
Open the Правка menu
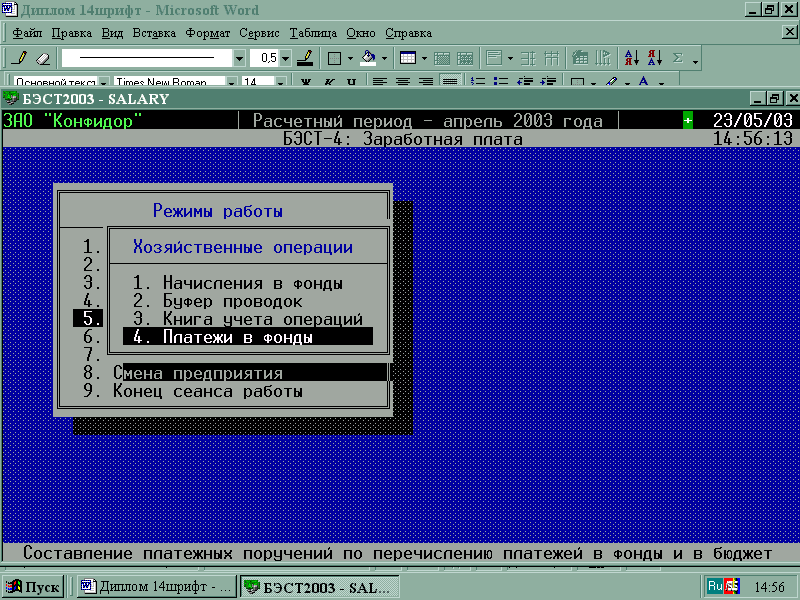pyautogui.click(x=71, y=33)
